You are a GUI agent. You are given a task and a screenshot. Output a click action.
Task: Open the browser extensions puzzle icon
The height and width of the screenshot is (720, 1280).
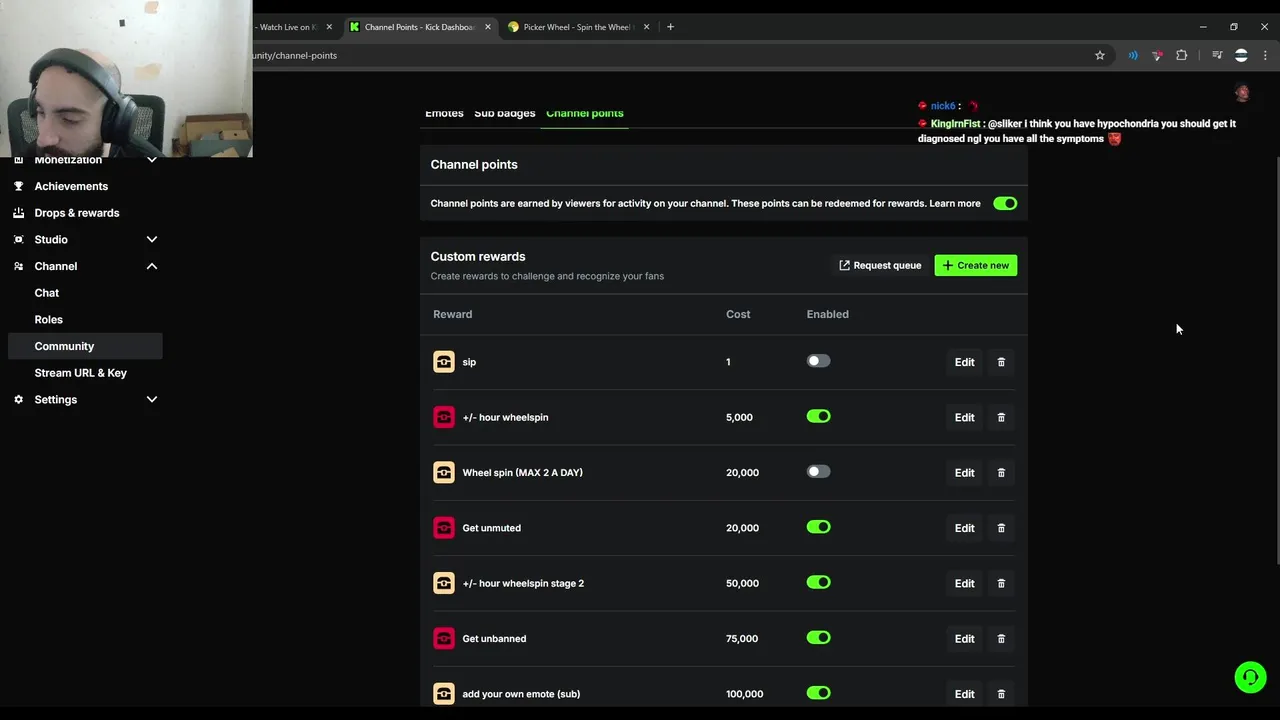[x=1182, y=56]
